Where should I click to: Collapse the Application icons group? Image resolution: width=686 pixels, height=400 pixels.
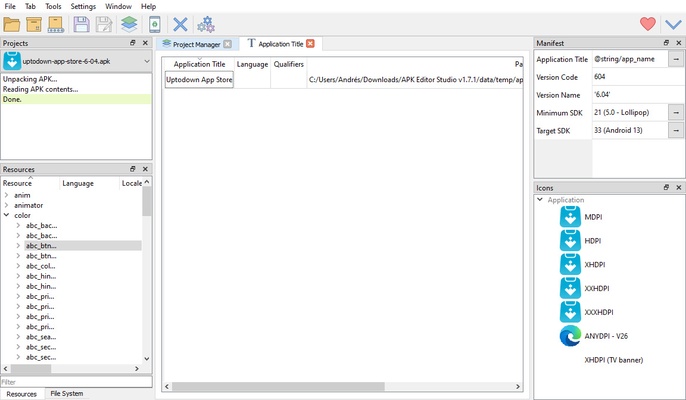point(540,200)
